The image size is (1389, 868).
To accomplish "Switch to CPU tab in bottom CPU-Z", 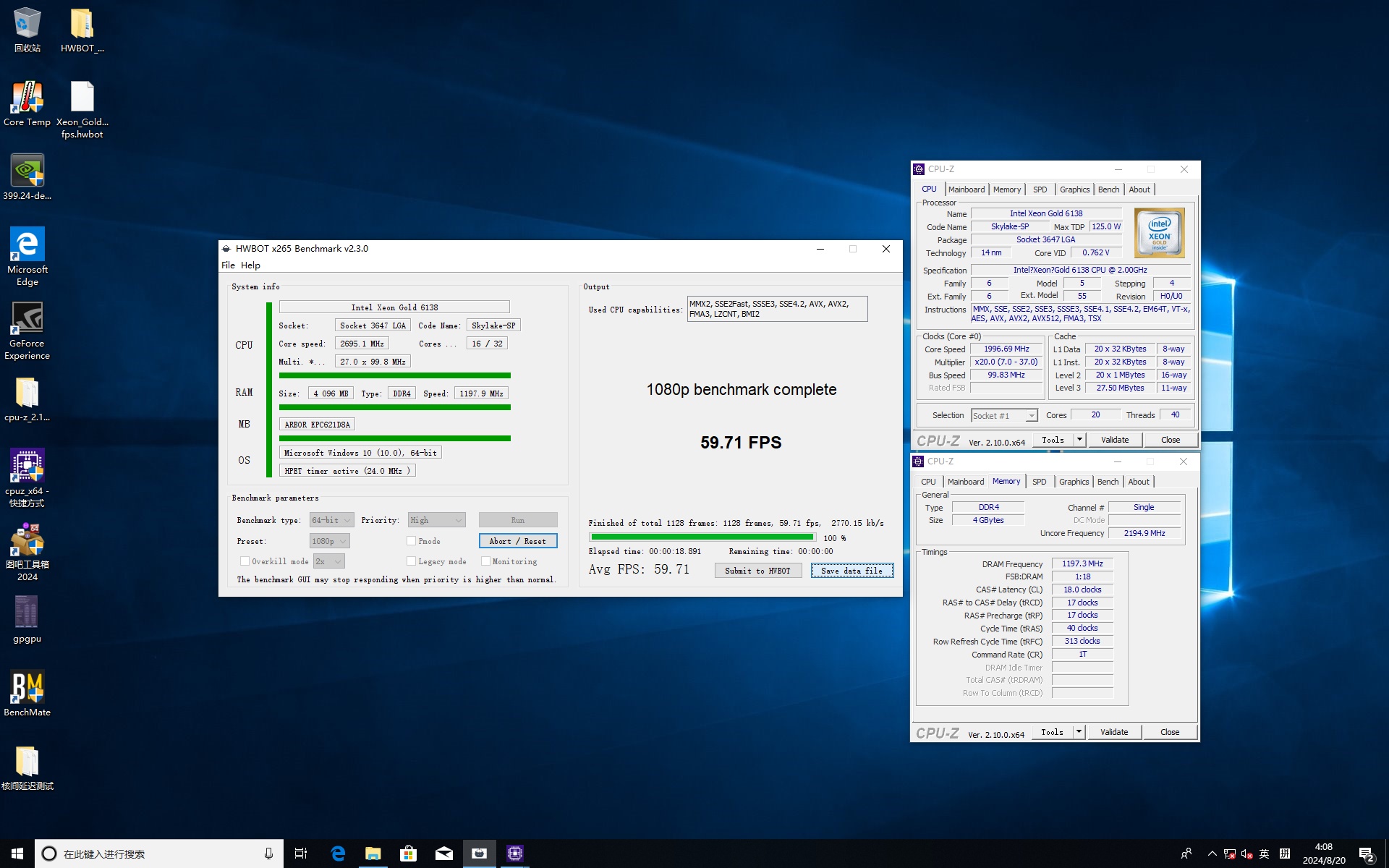I will pyautogui.click(x=928, y=482).
